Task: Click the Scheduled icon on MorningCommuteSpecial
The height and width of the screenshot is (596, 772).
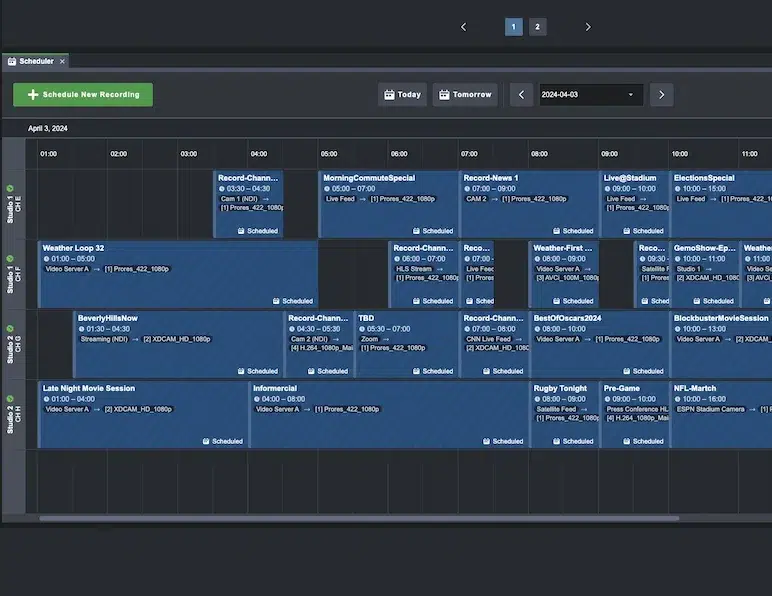Action: [x=416, y=231]
